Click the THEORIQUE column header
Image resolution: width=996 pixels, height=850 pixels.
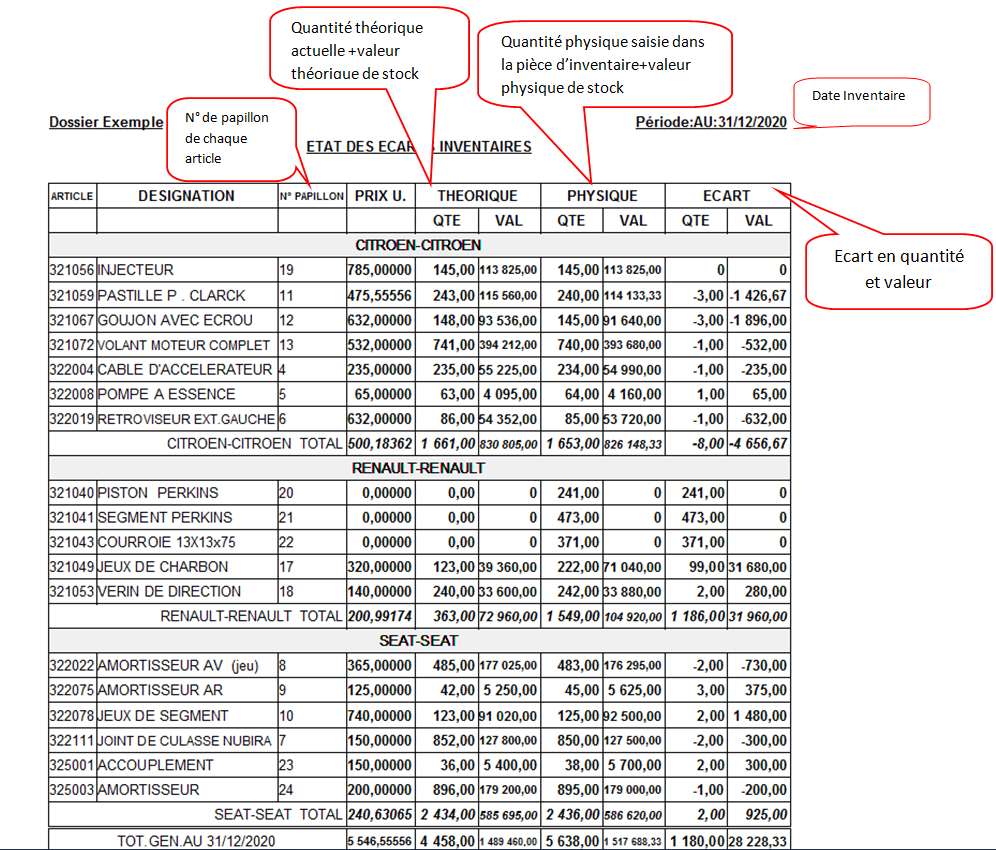point(478,196)
